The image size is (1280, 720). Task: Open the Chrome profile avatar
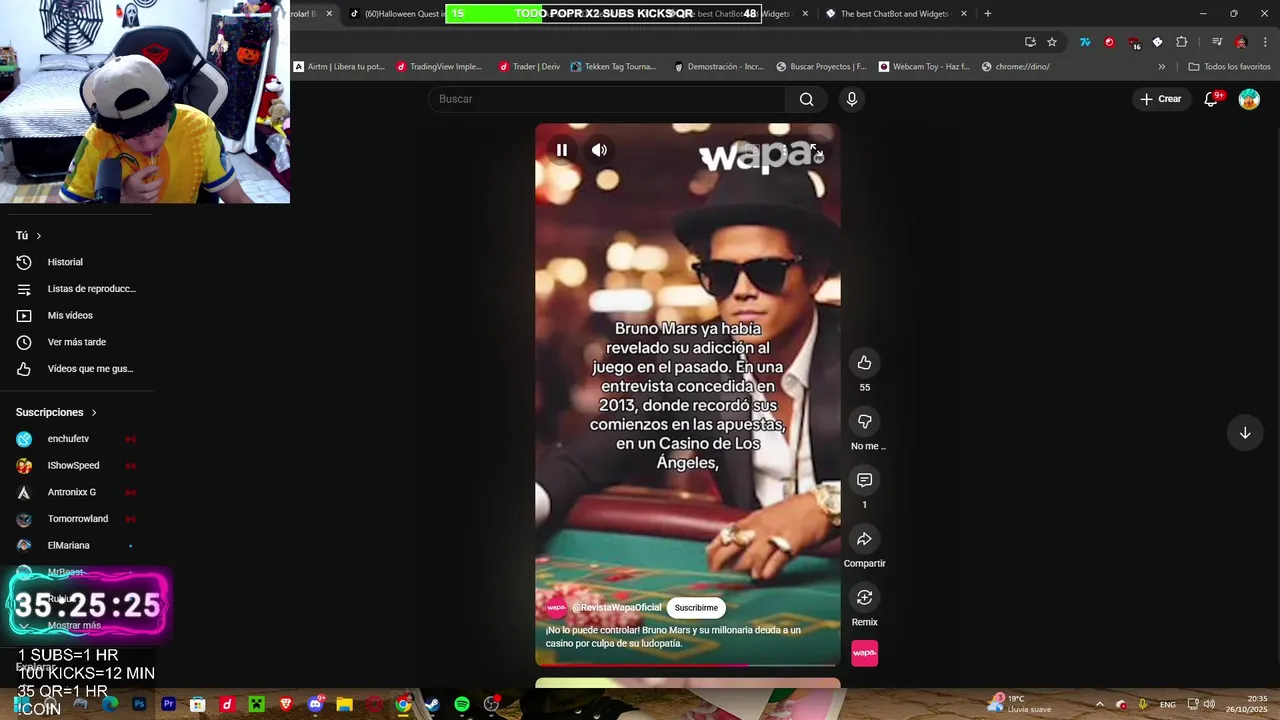pyautogui.click(x=1241, y=42)
